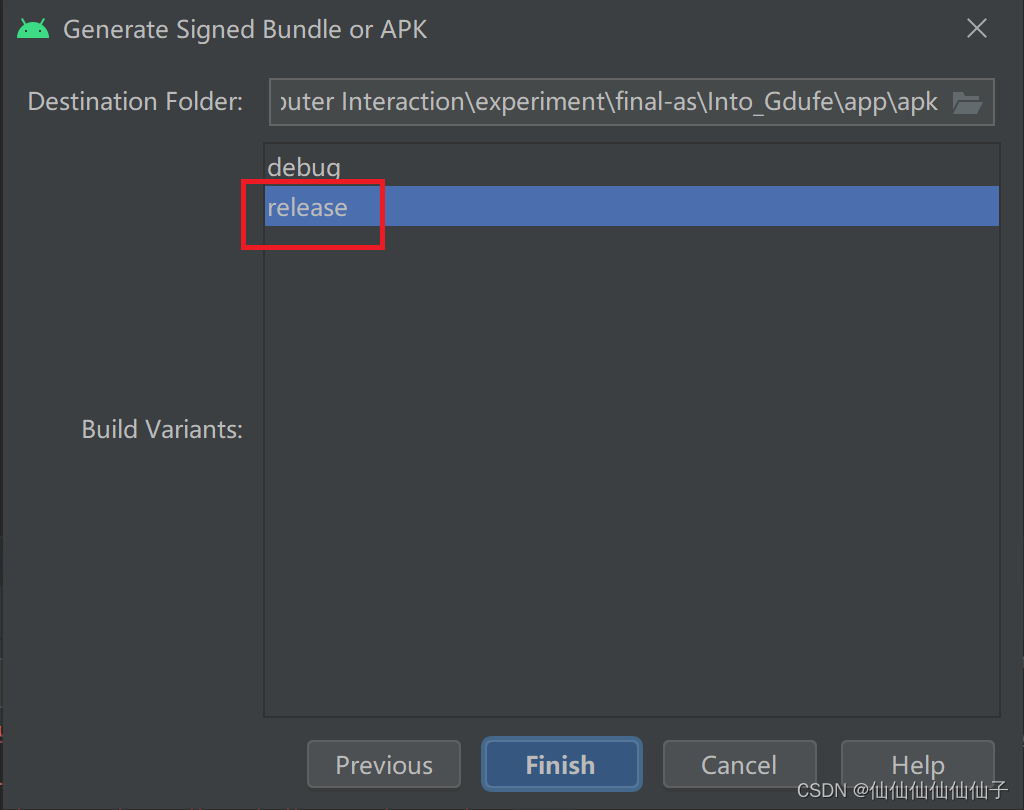Open Help for this dialog
Viewport: 1024px width, 810px height.
pyautogui.click(x=917, y=764)
